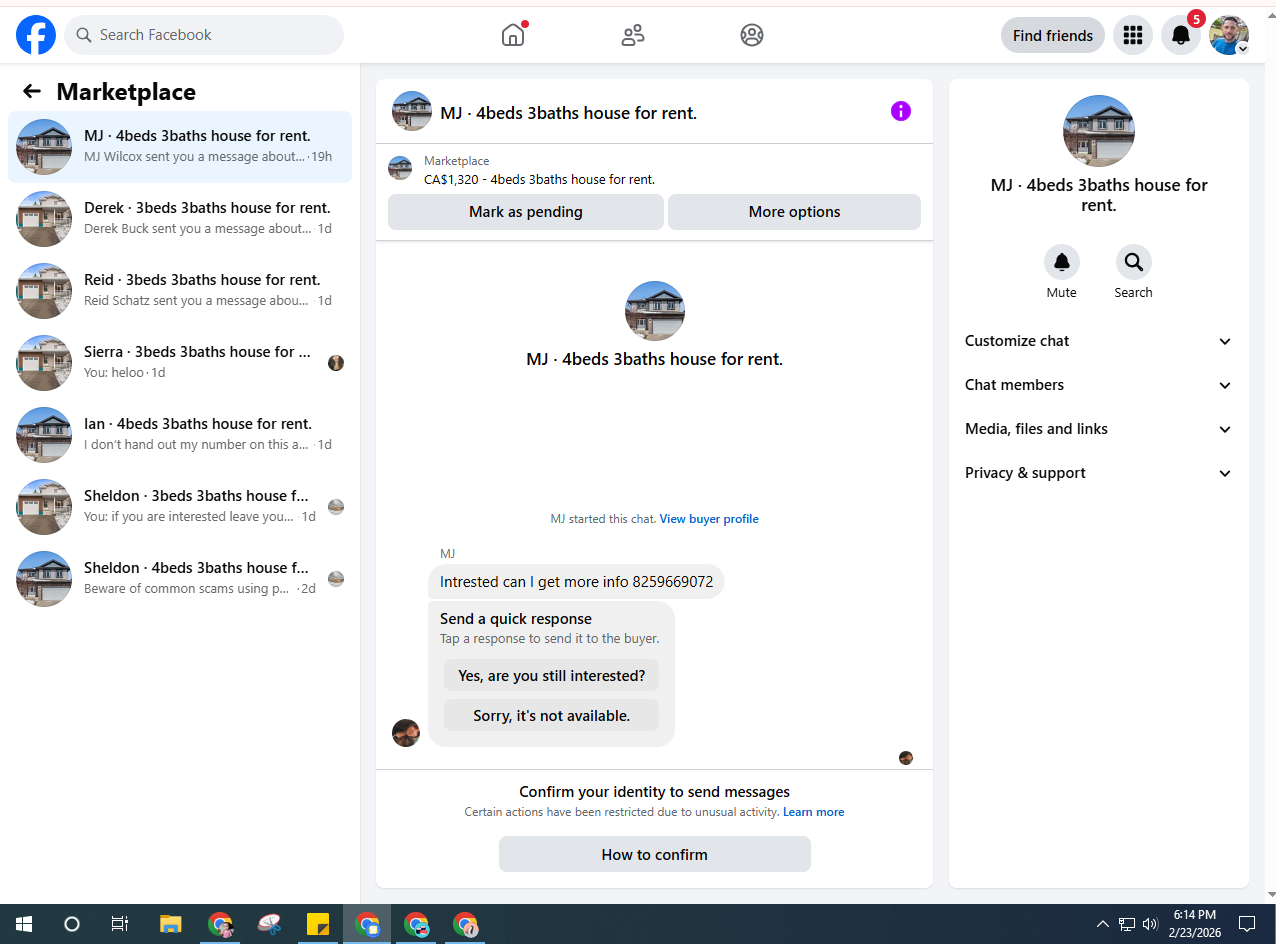The image size is (1276, 944).
Task: Click the sender's avatar beside quick responses
Action: (406, 733)
